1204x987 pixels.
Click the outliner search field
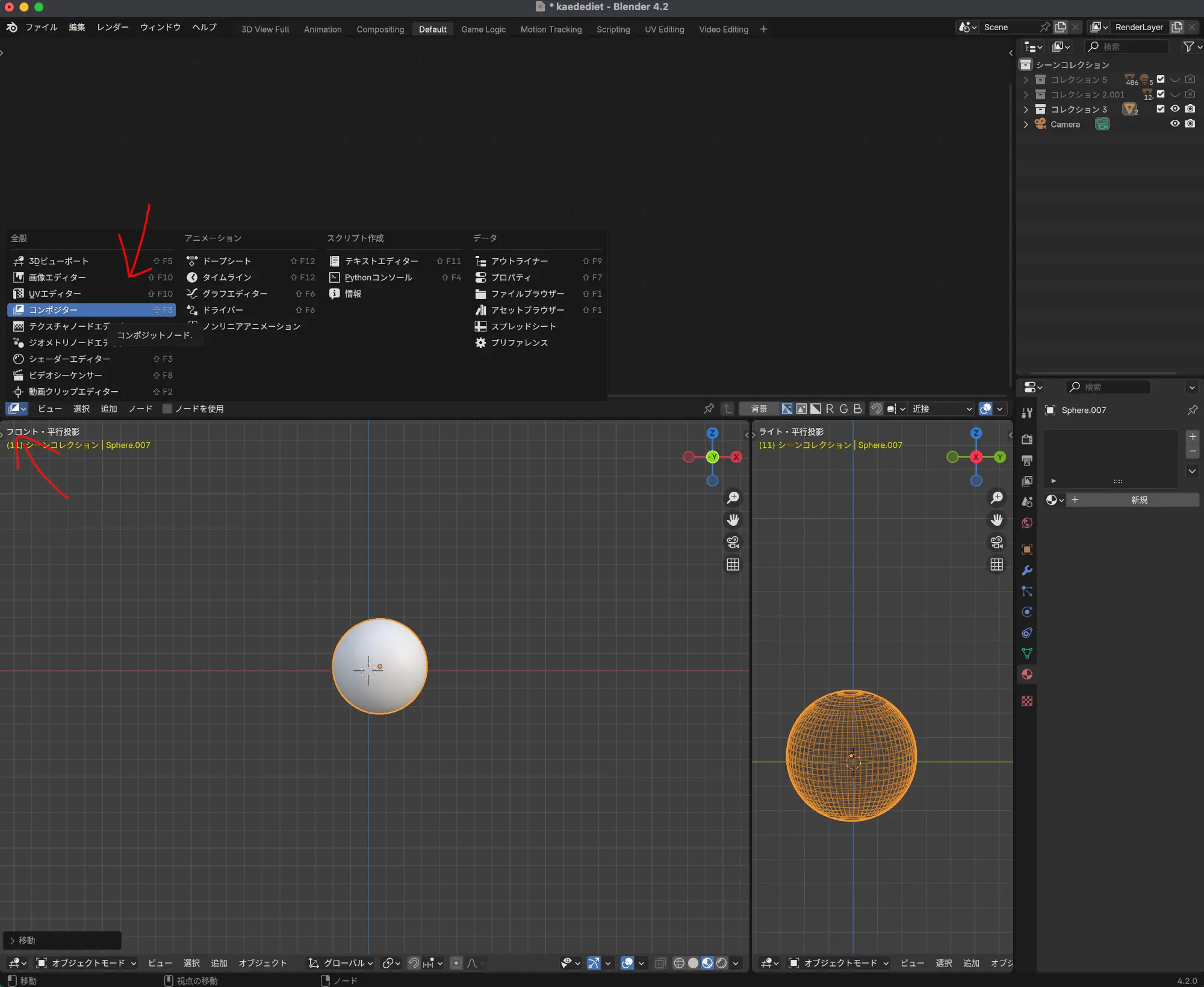tap(1126, 47)
